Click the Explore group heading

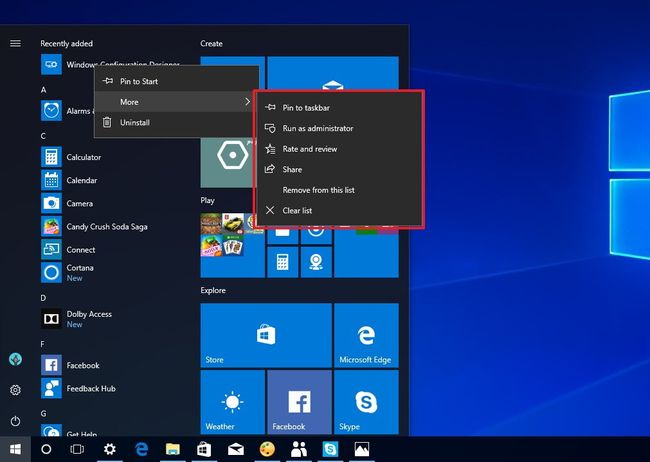tap(213, 290)
